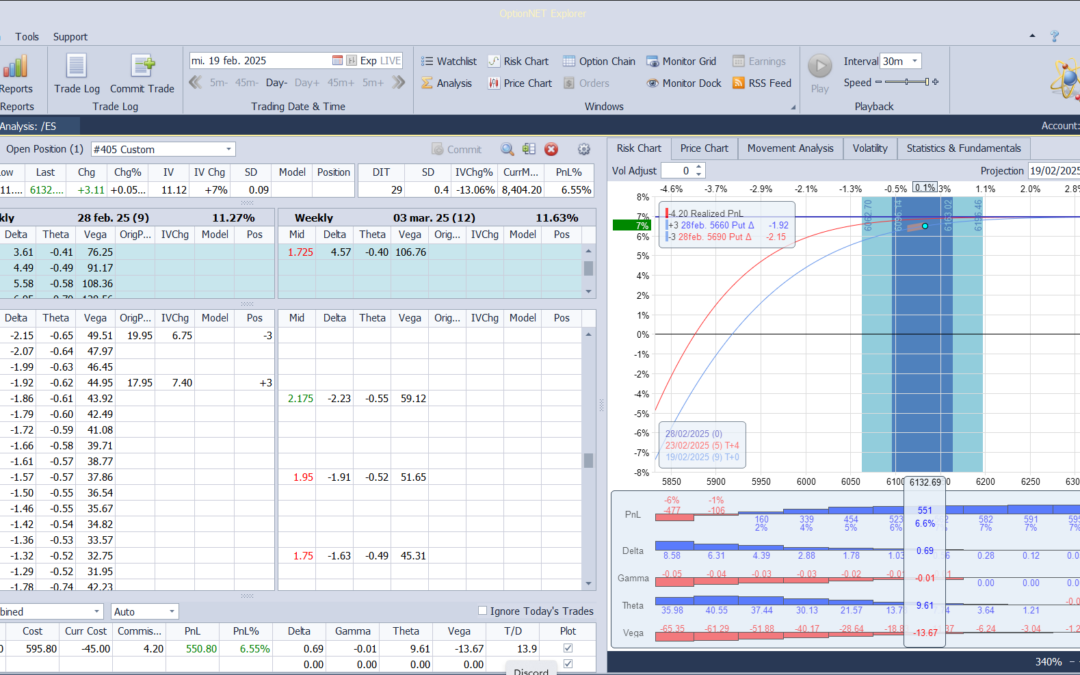Screen dimensions: 1080x675
Task: Open position settings gear icon
Action: [x=584, y=149]
